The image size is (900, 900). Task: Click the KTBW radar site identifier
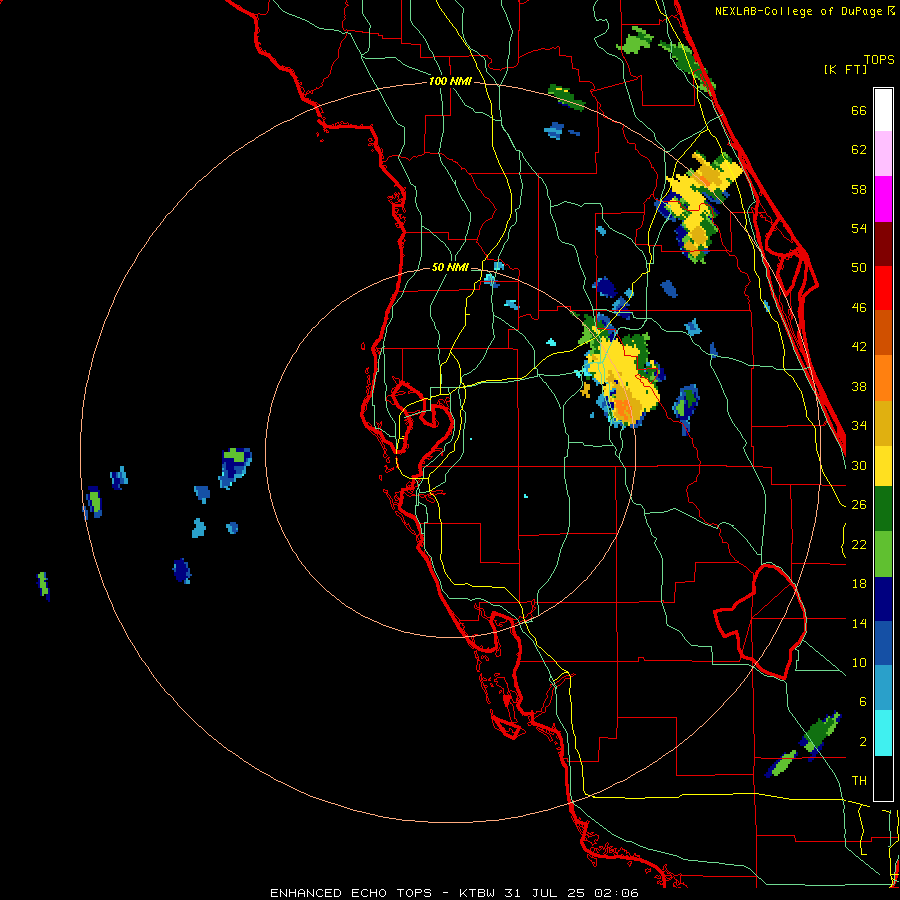tap(479, 893)
